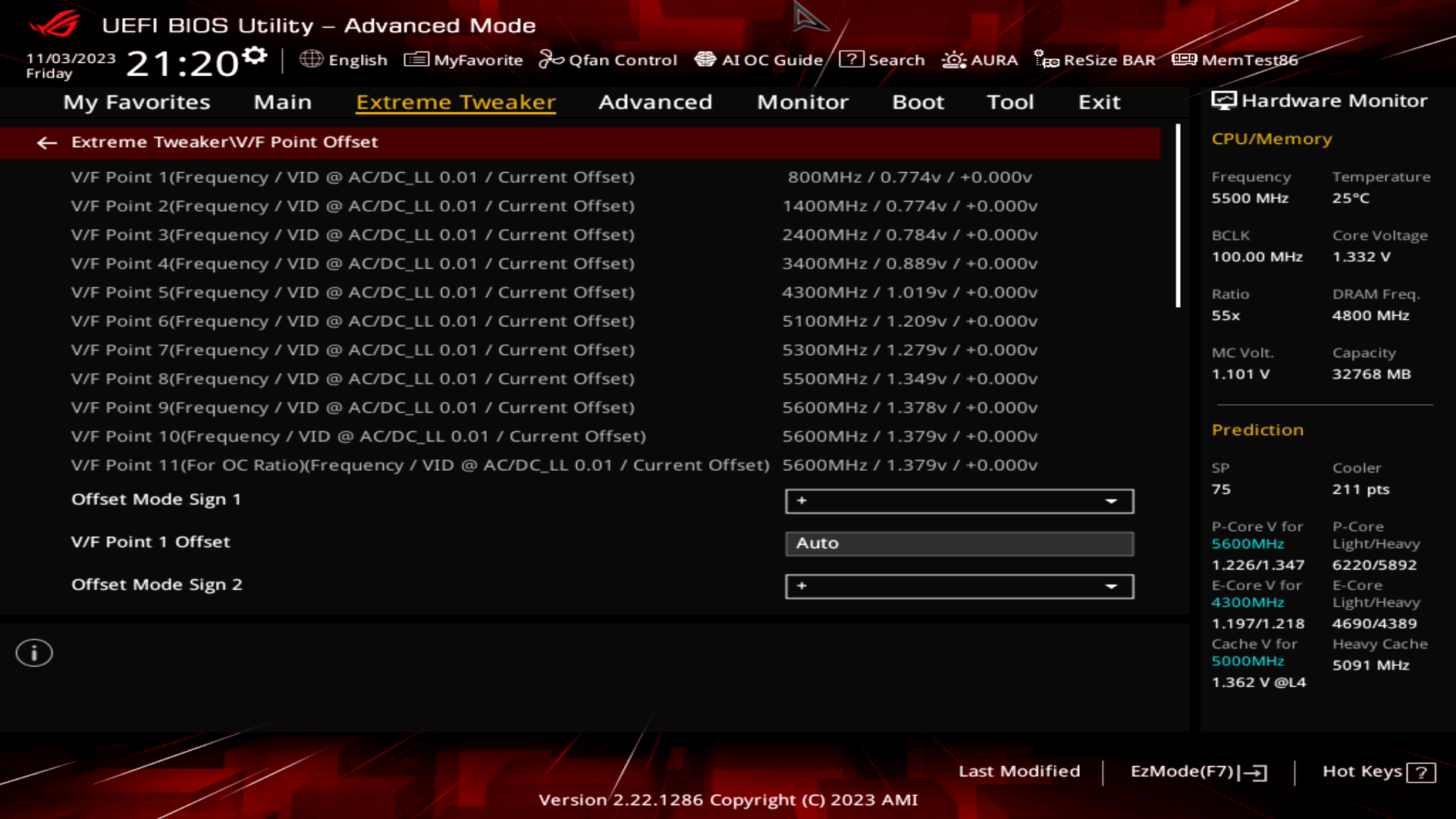This screenshot has height=819, width=1456.
Task: Open the Qfan Control utility
Action: click(x=608, y=60)
